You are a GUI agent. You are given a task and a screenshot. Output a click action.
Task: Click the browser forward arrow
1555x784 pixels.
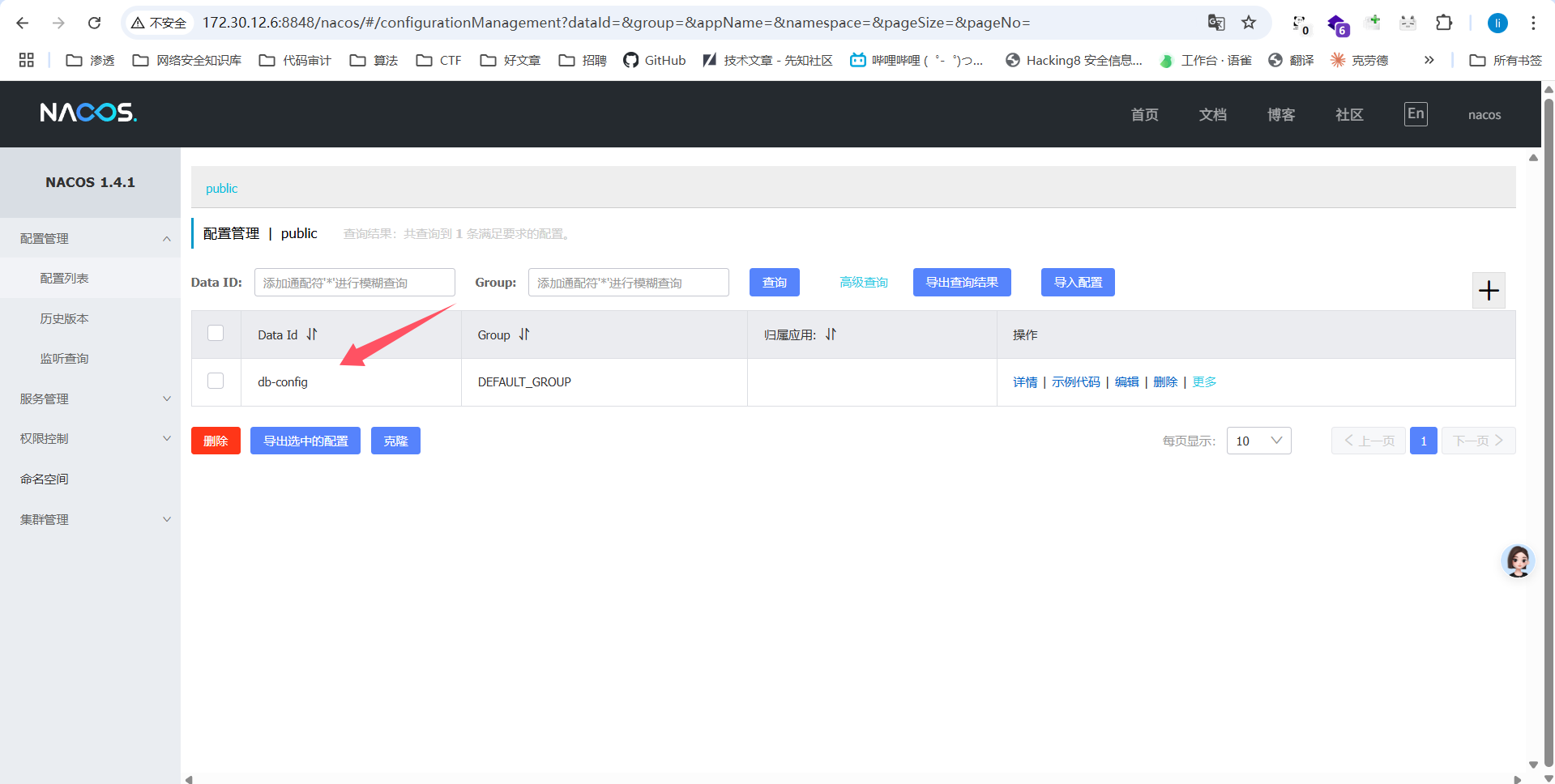coord(58,23)
